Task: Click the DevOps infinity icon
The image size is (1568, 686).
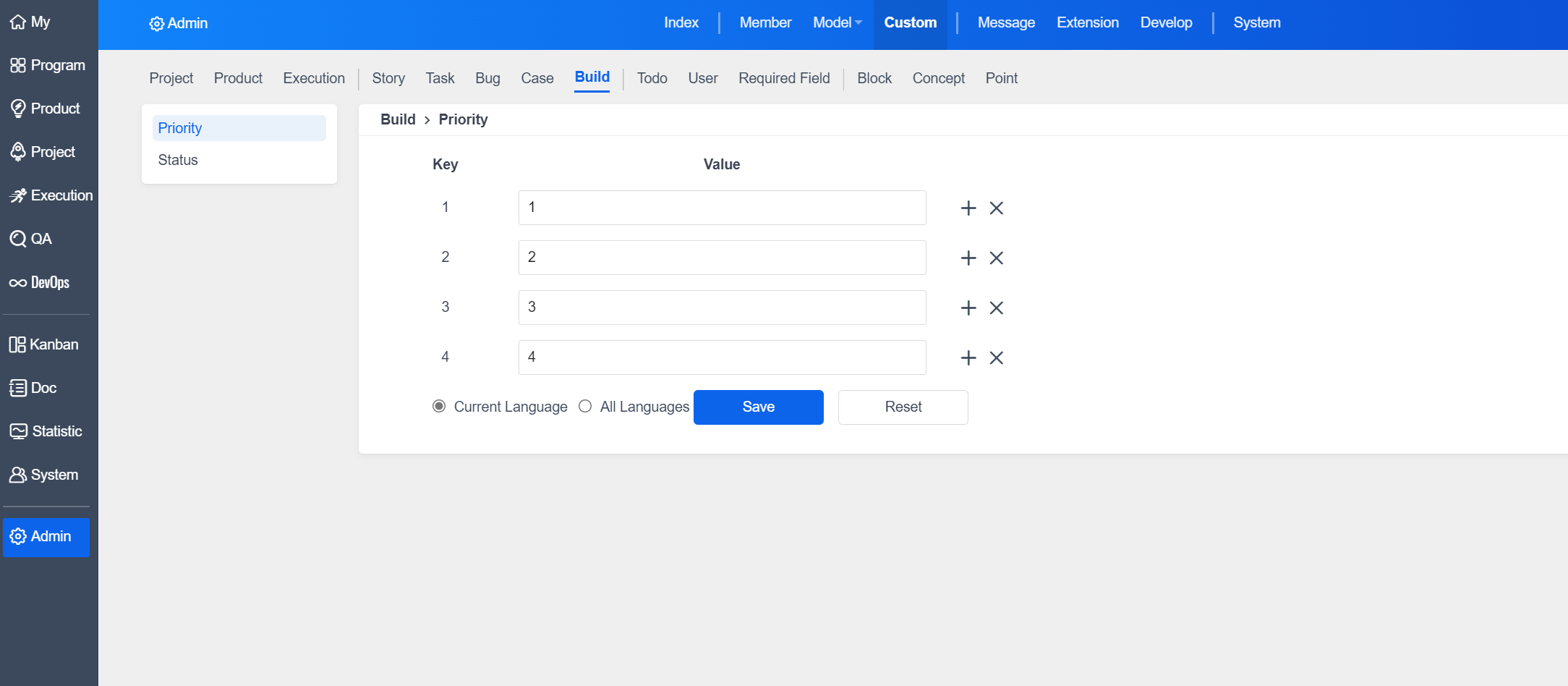Action: pos(17,283)
